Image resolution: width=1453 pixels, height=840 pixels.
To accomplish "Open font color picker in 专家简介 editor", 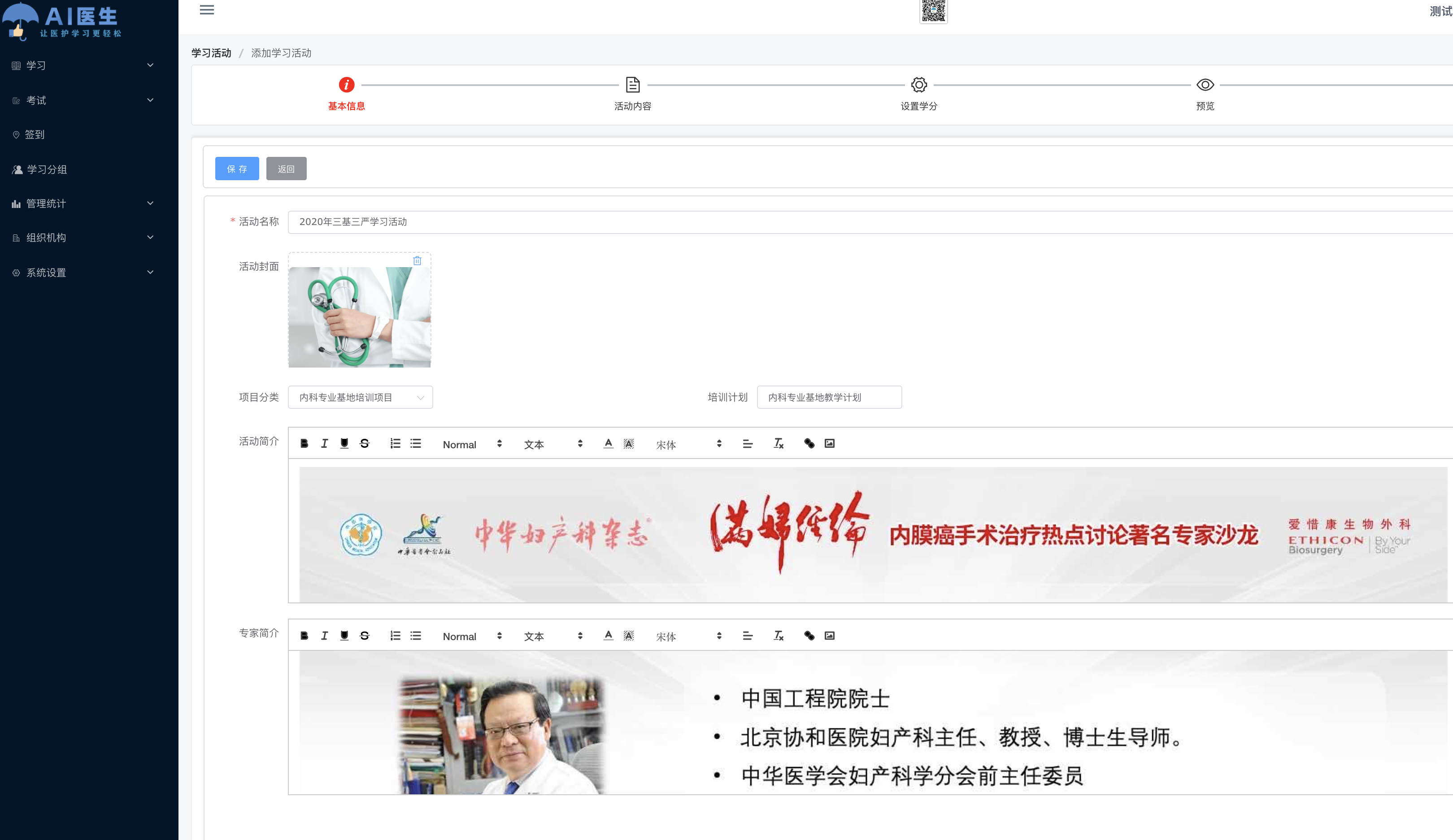I will point(608,636).
